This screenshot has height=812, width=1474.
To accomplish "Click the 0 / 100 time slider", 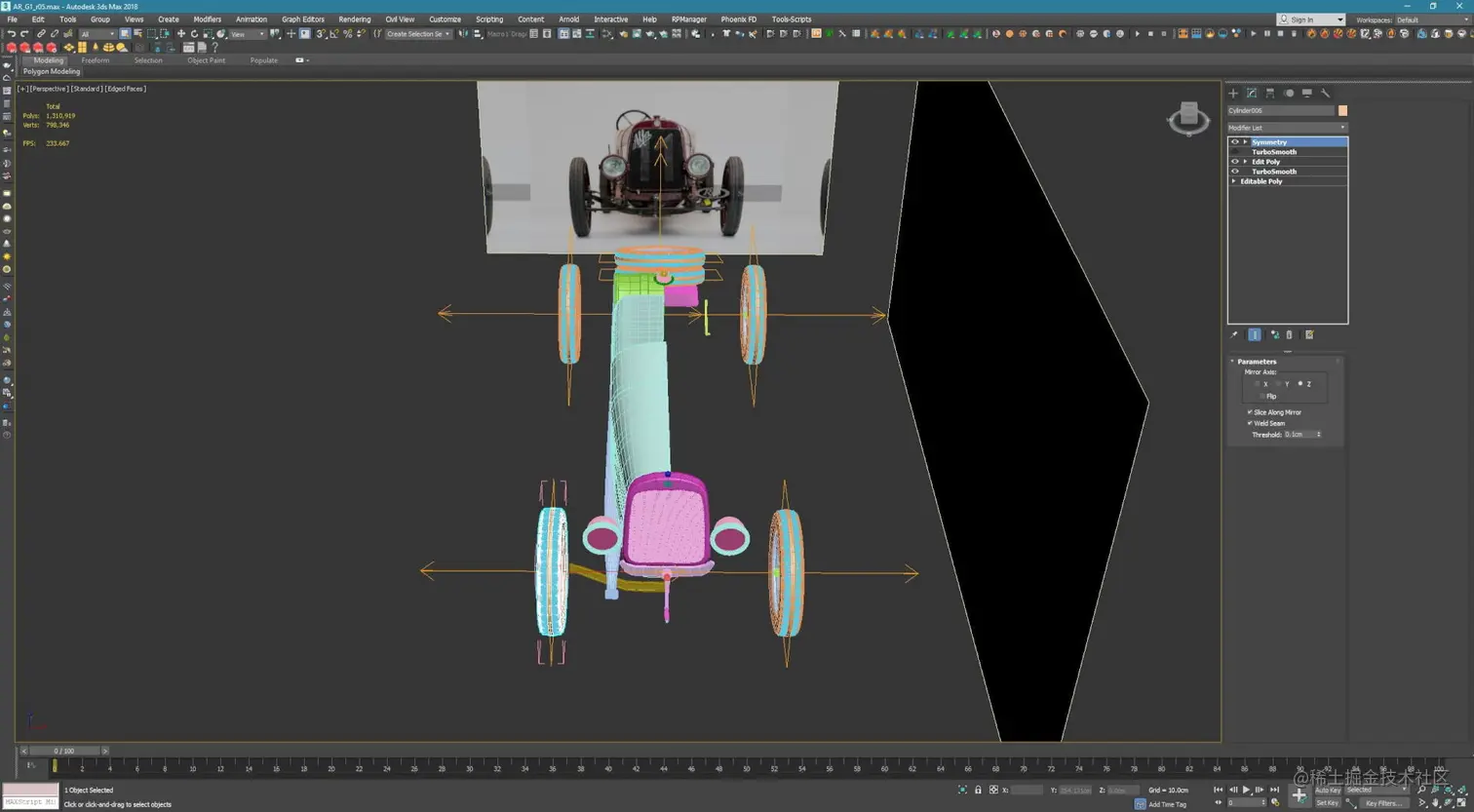I will [x=64, y=751].
